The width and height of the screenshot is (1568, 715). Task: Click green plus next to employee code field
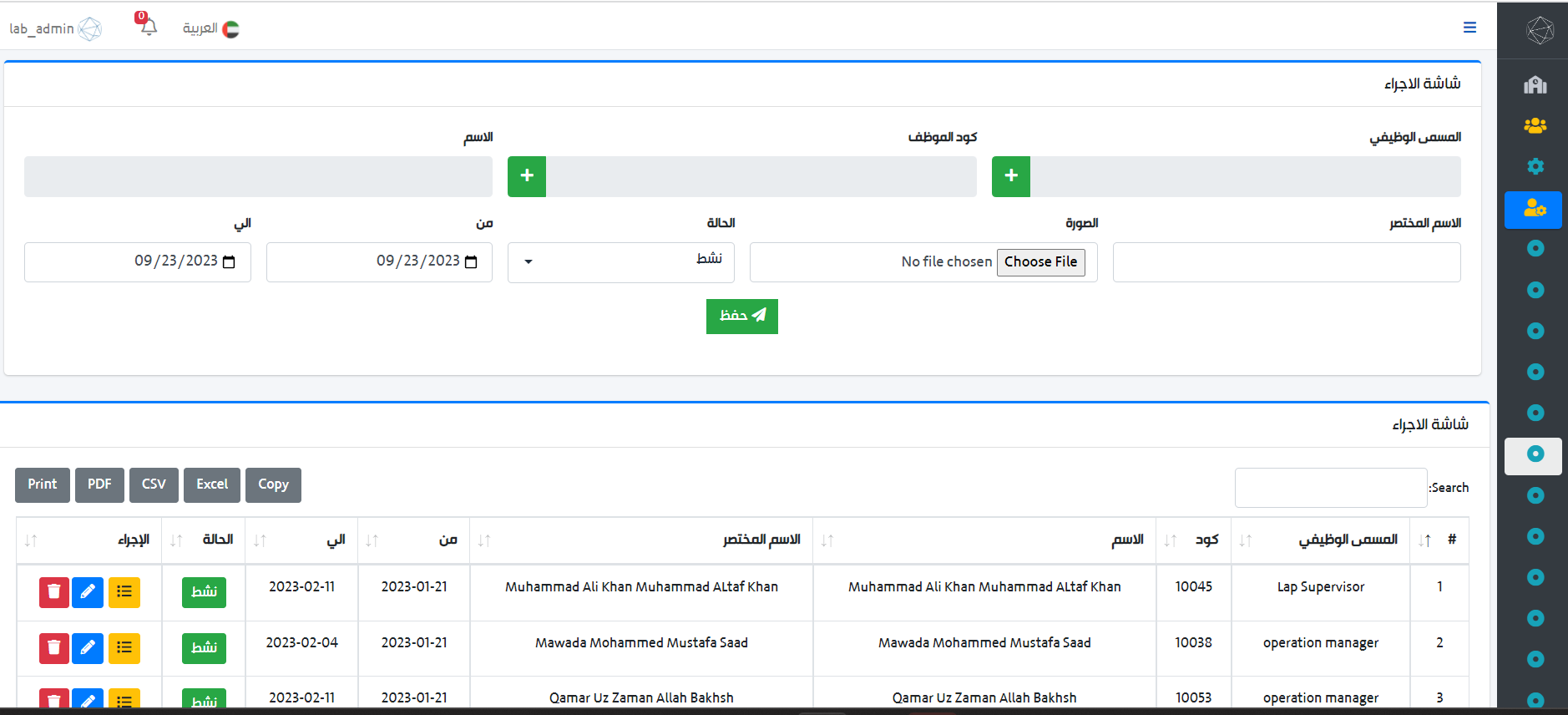coord(527,176)
